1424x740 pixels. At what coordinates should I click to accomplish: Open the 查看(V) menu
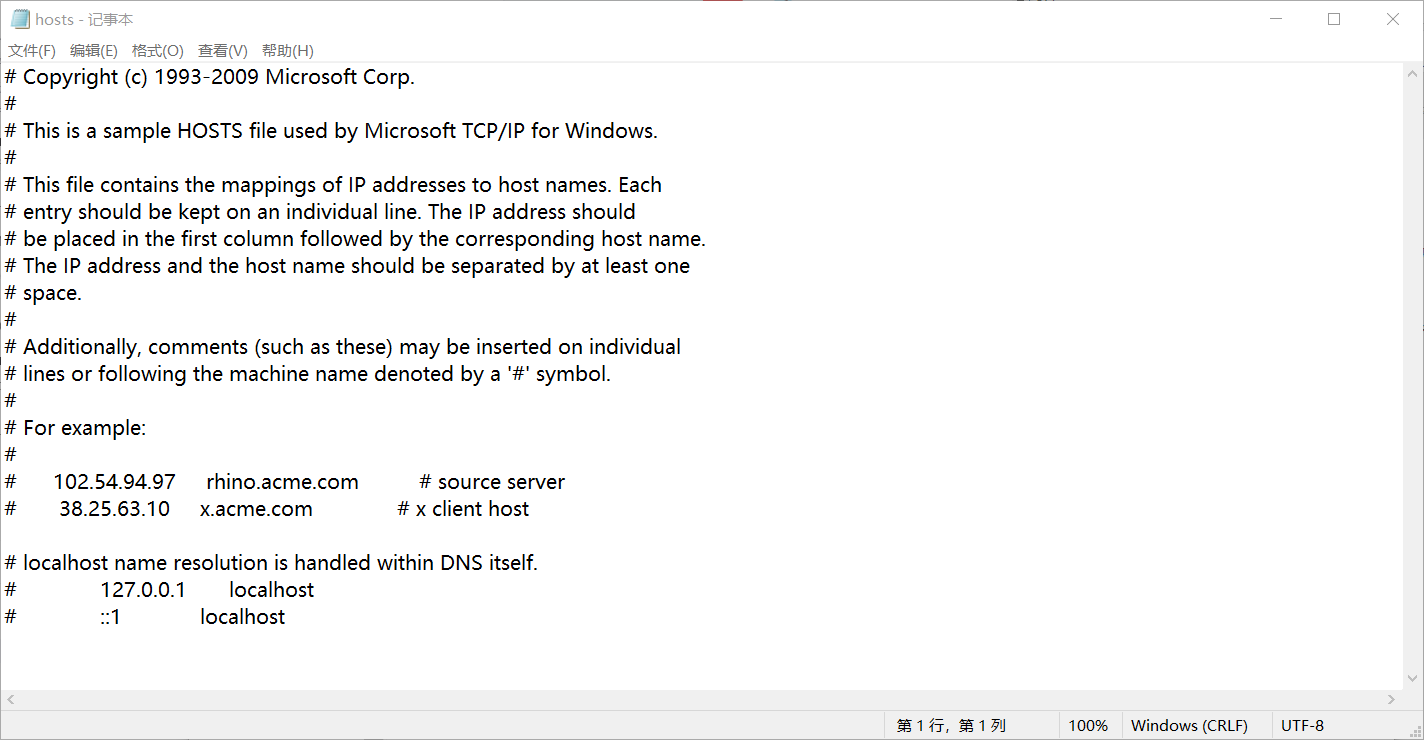[x=223, y=51]
